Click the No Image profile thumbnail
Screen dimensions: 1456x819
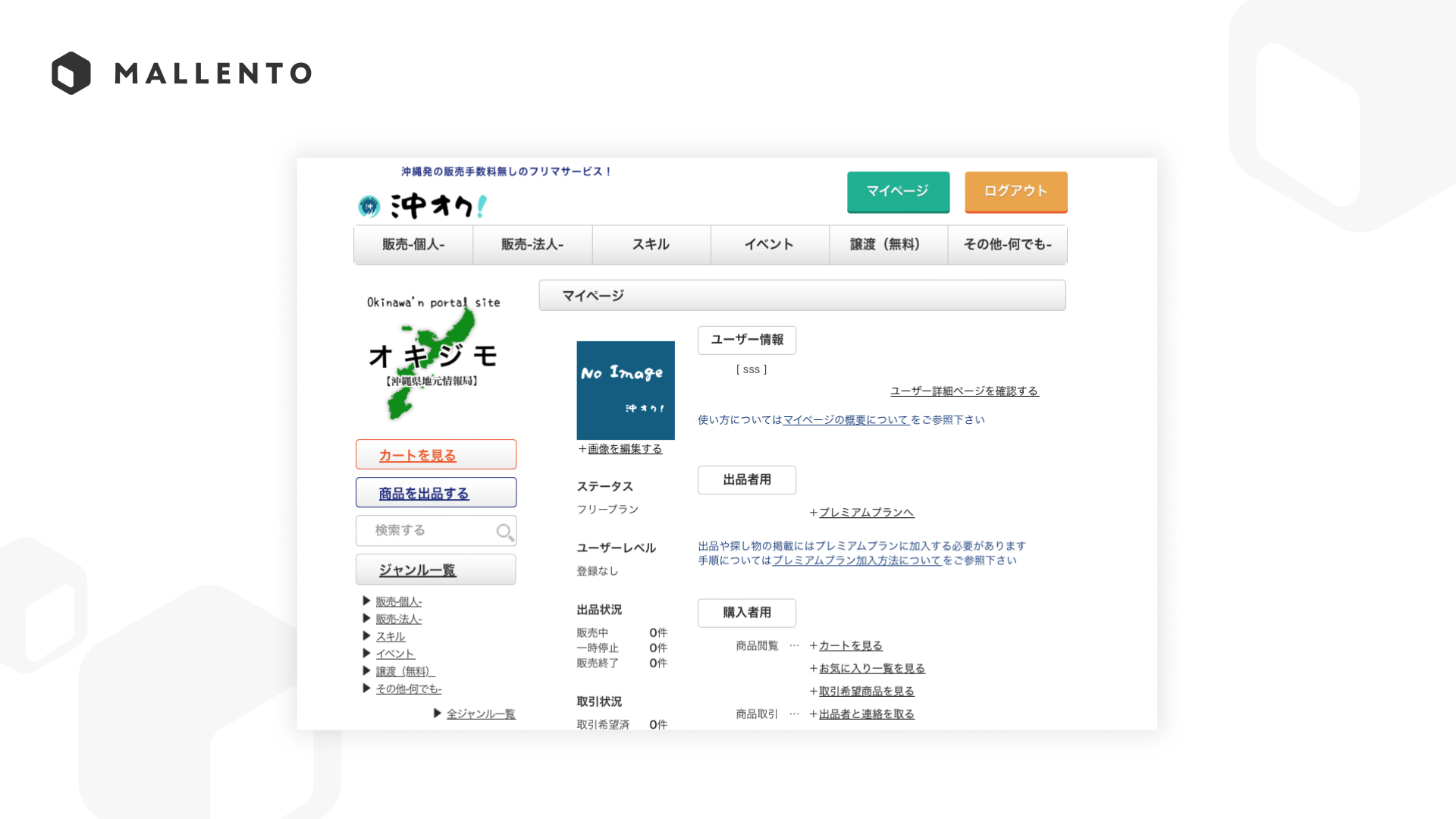click(x=626, y=391)
